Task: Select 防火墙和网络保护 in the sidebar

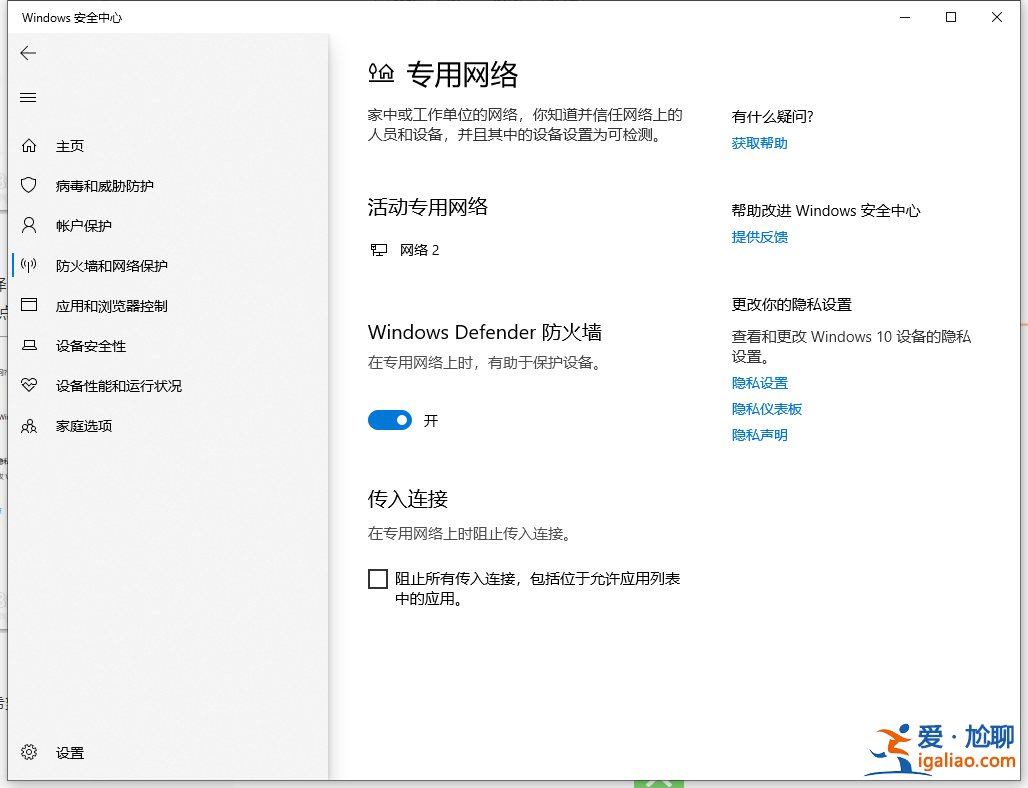Action: click(113, 265)
